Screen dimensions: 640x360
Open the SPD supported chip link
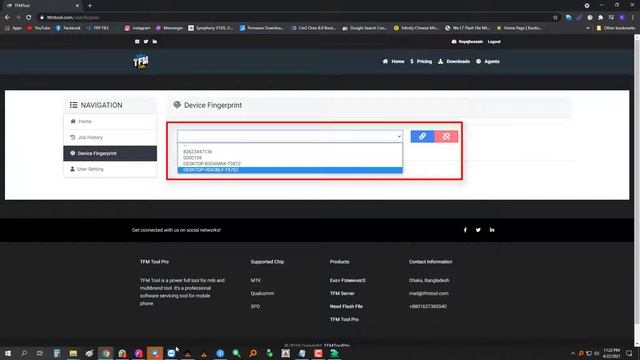point(255,307)
